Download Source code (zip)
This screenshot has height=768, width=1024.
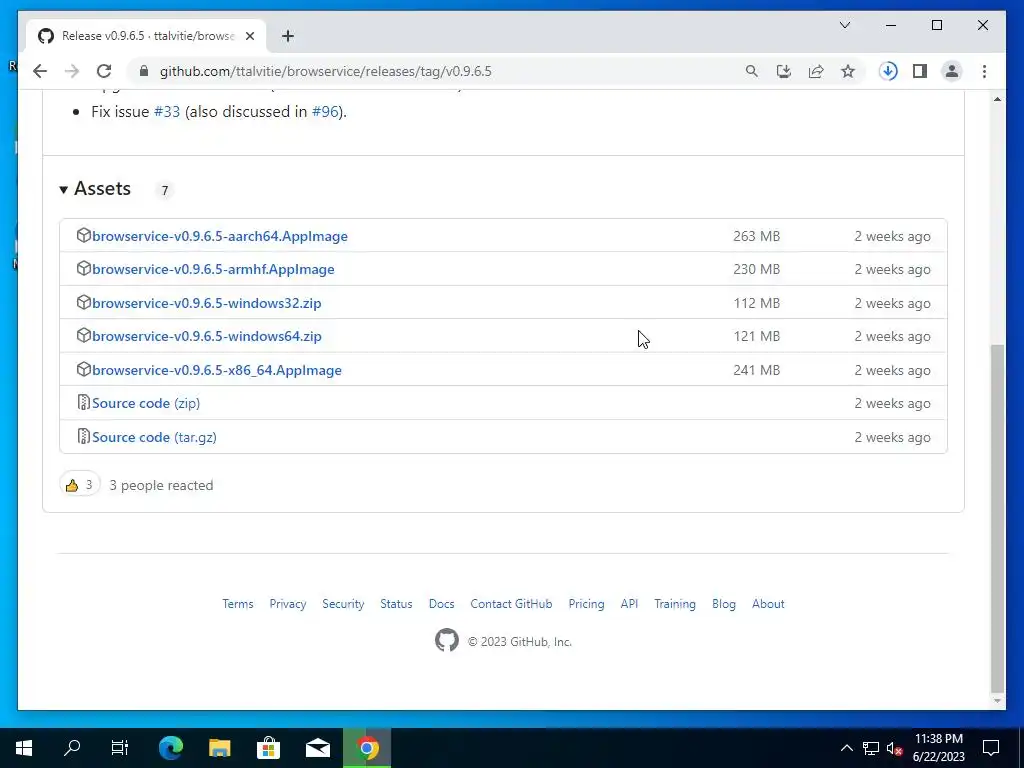coord(146,404)
